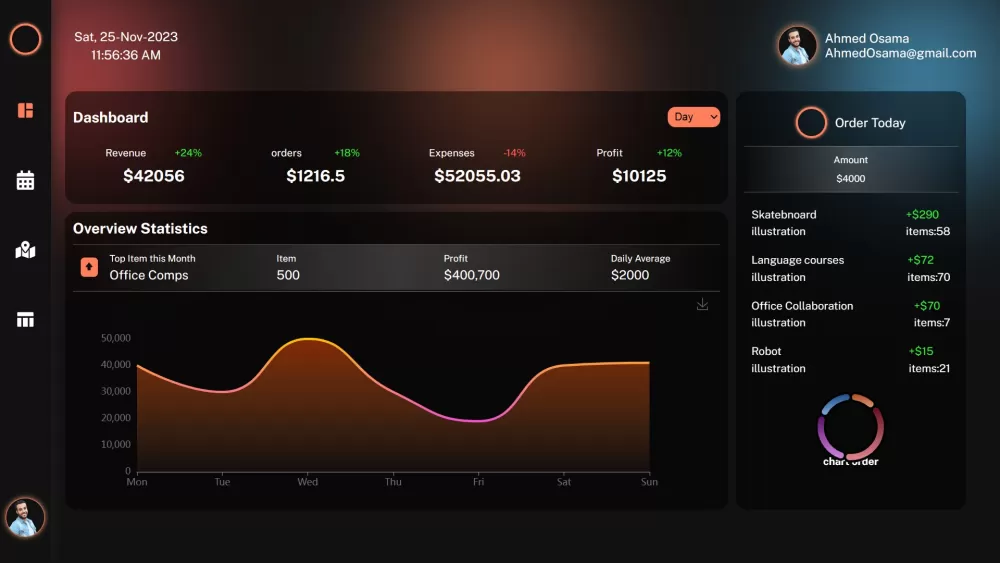Click the Expenses value $52055.03

coord(477,176)
